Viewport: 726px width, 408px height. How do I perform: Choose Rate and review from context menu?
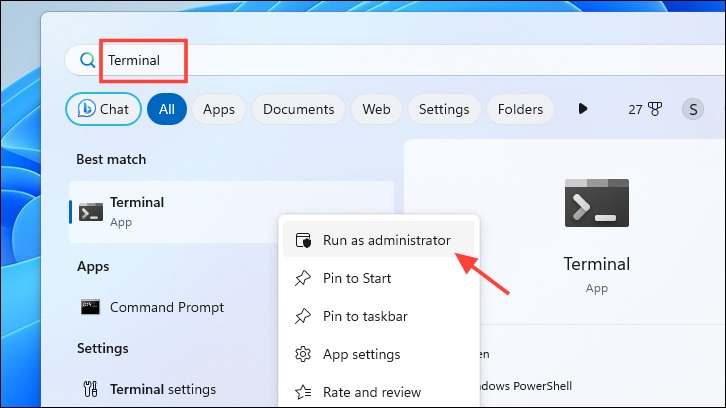tap(379, 392)
